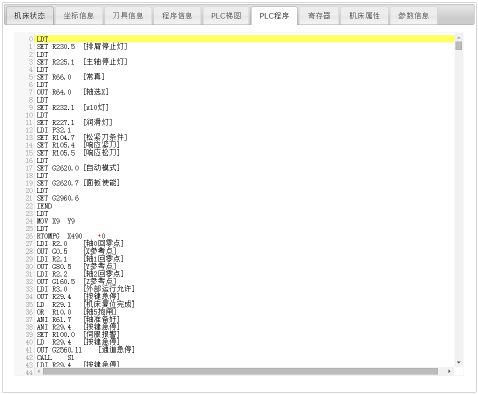Open the 坐标信息 tab

tap(79, 16)
